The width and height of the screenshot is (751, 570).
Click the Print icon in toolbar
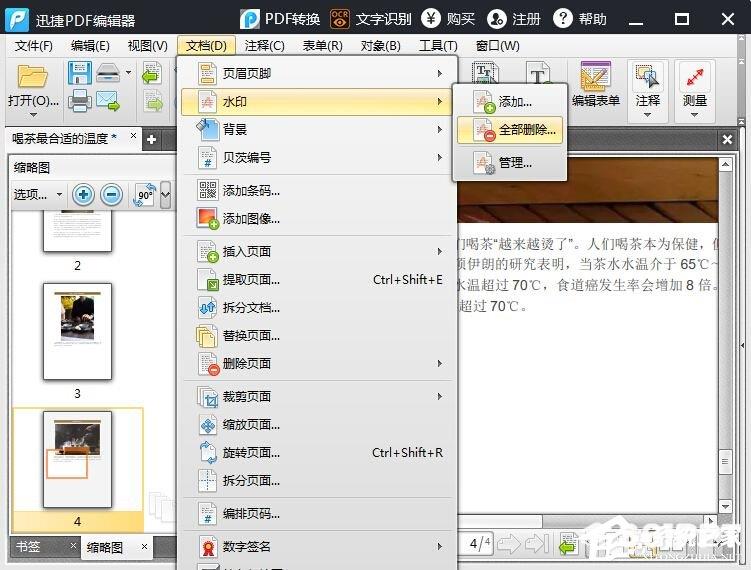tap(80, 101)
